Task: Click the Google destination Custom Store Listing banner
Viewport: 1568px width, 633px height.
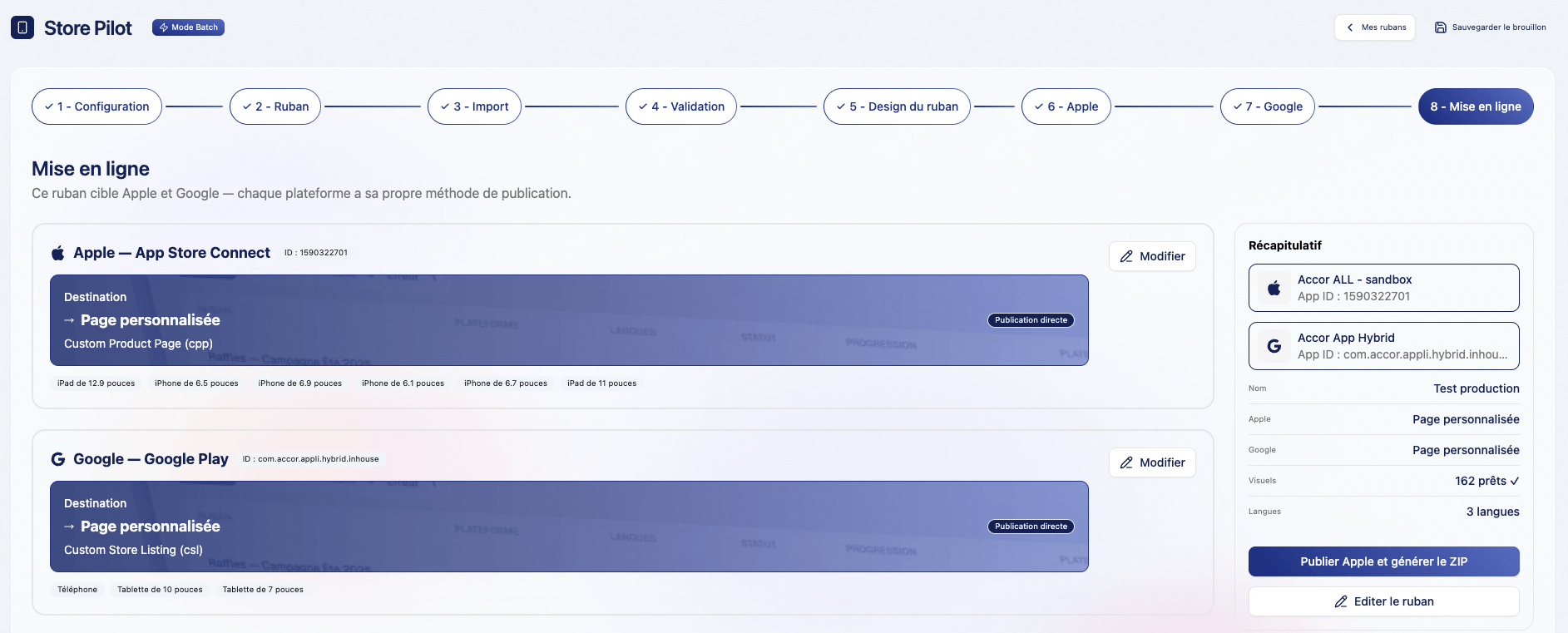Action: coord(569,527)
